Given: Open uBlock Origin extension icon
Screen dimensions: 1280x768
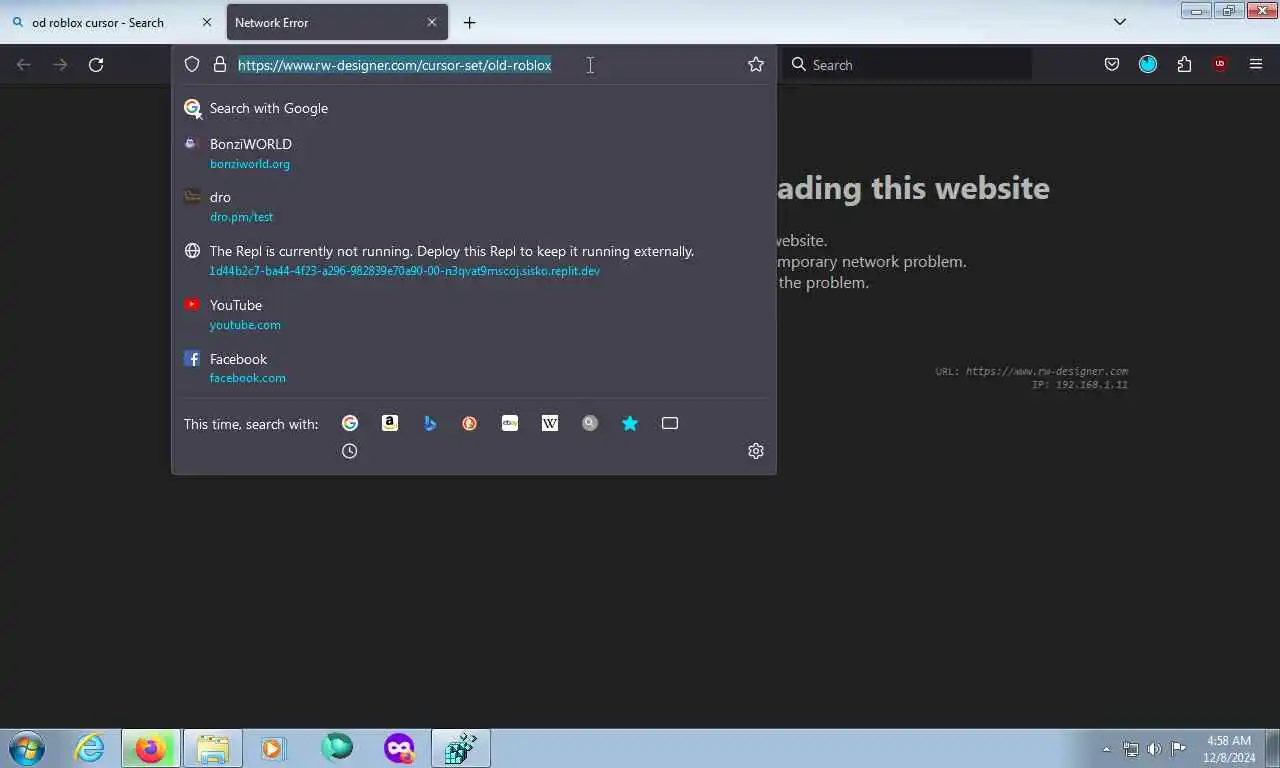Looking at the screenshot, I should [x=1220, y=65].
